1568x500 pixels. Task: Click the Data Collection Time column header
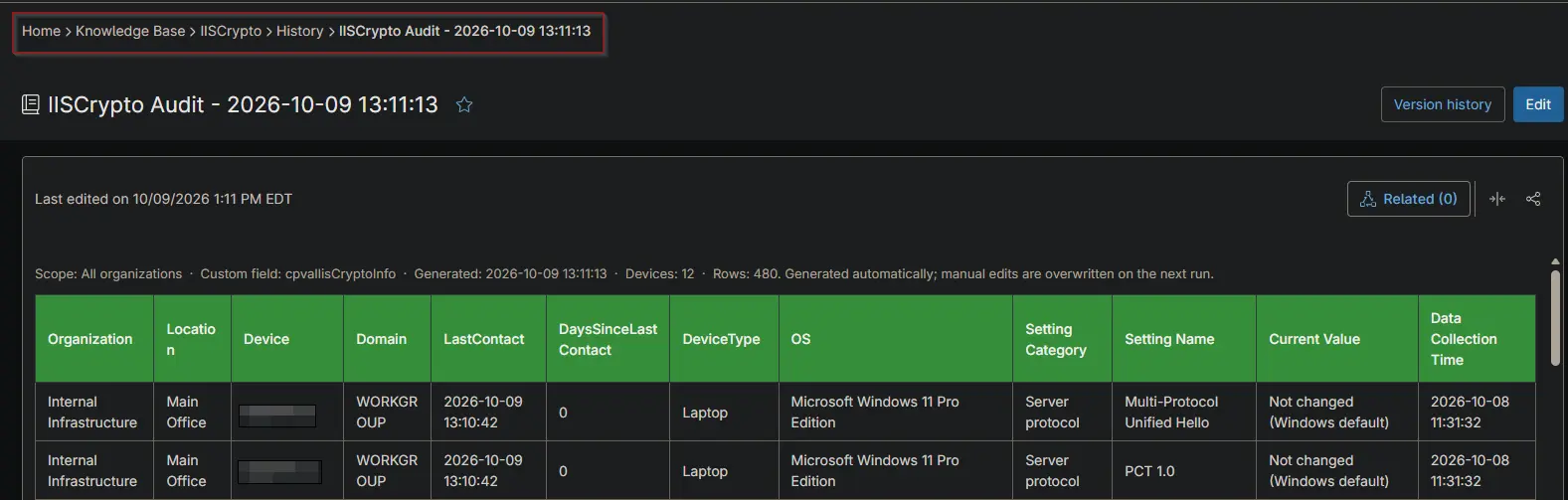(x=1477, y=339)
